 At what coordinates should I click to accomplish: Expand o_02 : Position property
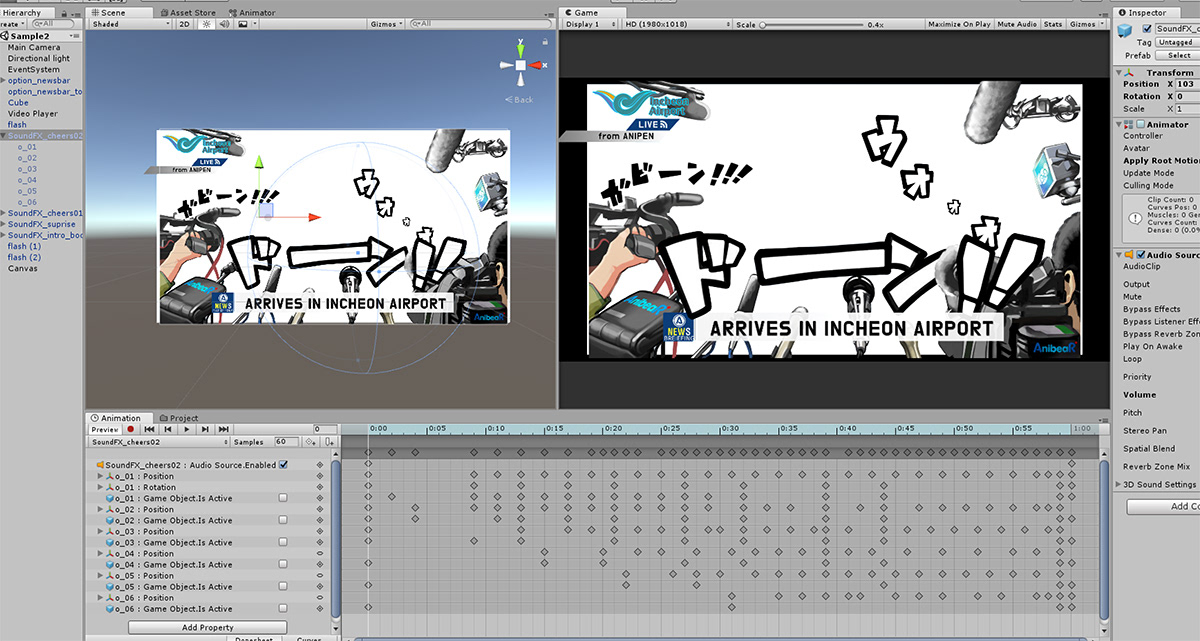coord(100,509)
